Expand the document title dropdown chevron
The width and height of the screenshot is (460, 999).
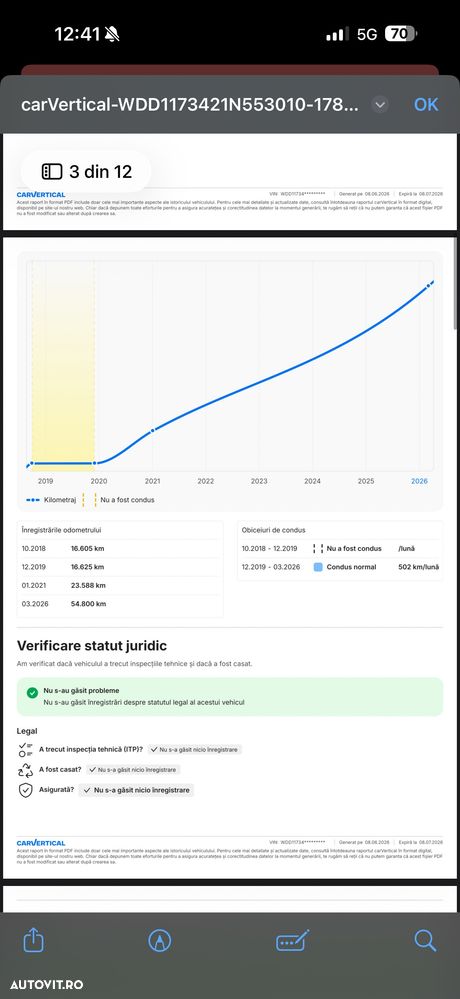click(380, 104)
